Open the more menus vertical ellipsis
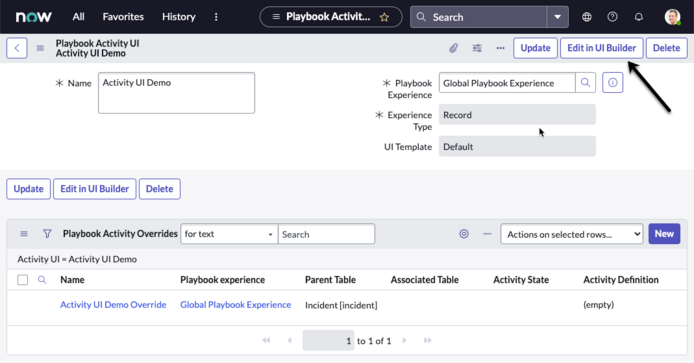This screenshot has width=694, height=363. click(x=216, y=17)
